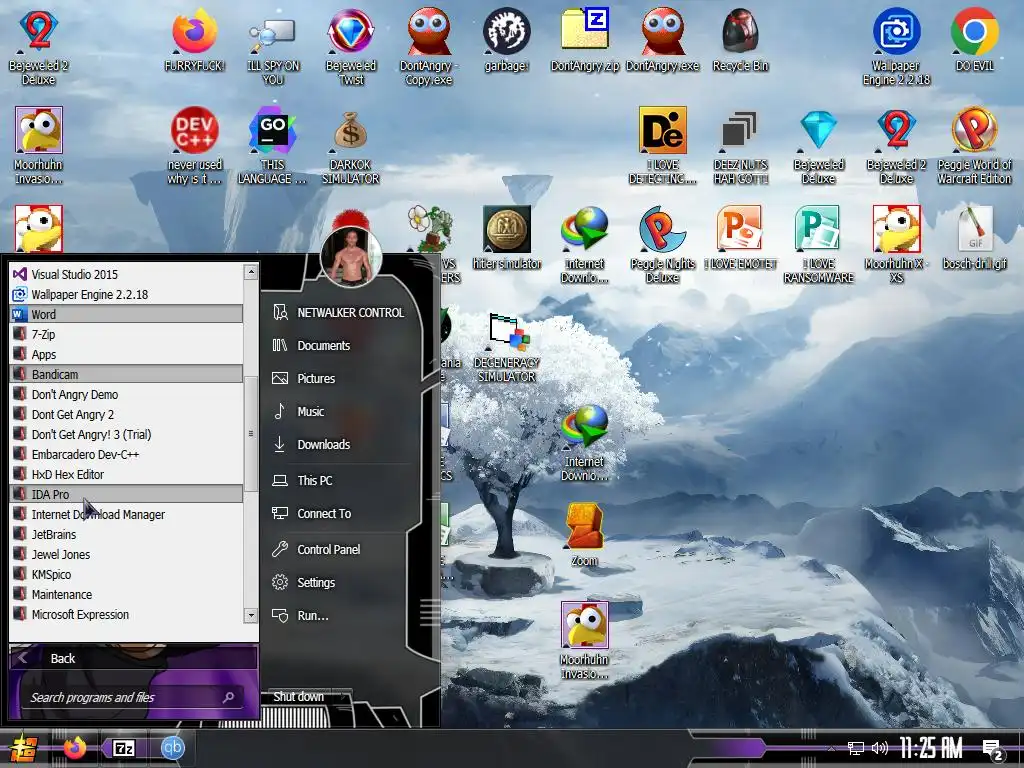Open the DEEZ NUTS HAH GOTTI icon
Viewport: 1024px width, 768px height.
pyautogui.click(x=740, y=146)
